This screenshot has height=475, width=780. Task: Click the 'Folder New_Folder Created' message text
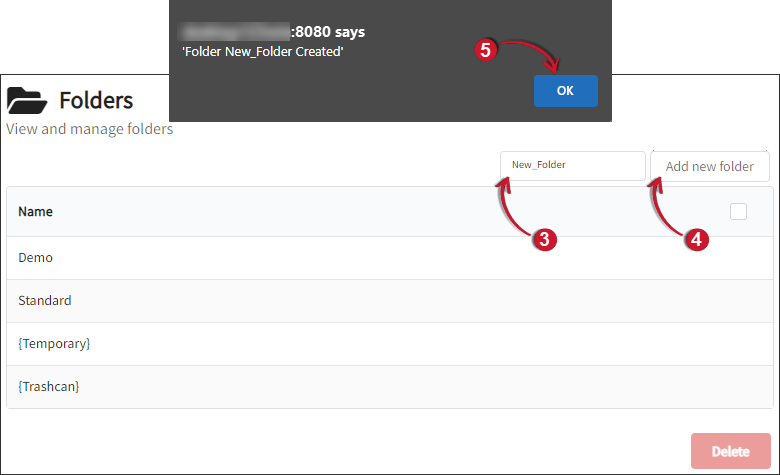[263, 52]
